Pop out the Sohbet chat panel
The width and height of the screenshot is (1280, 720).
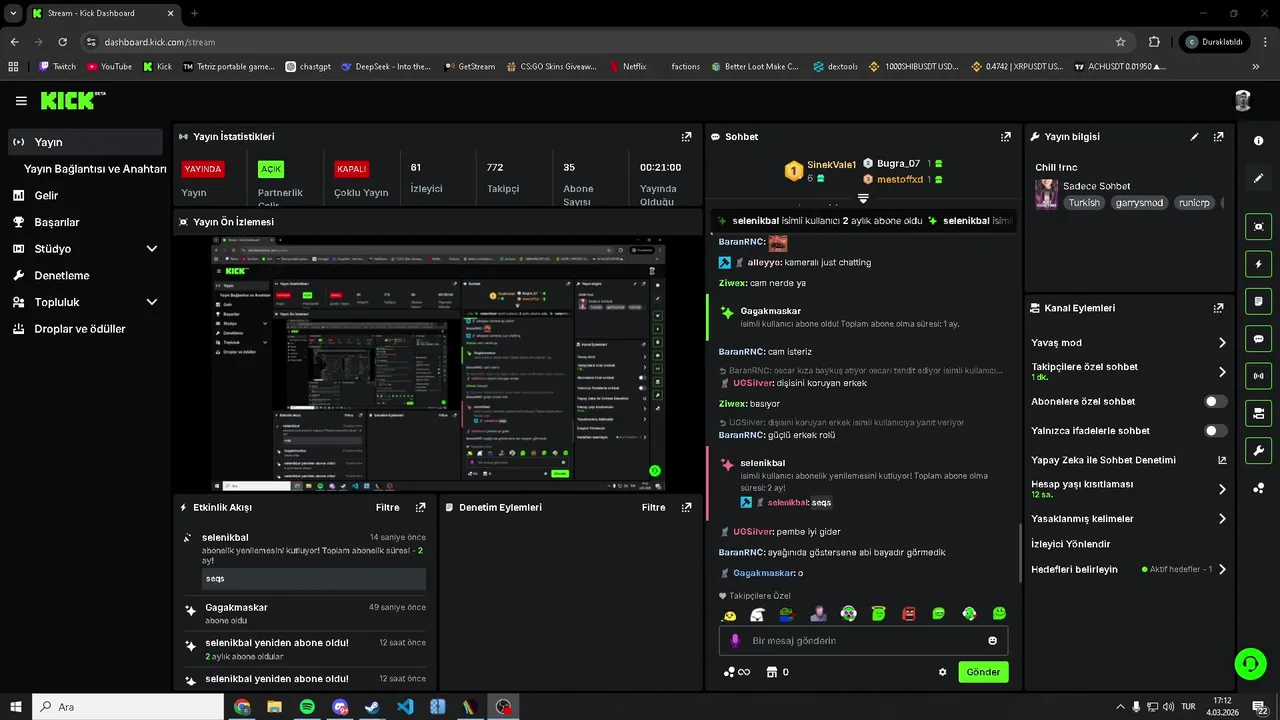click(x=1005, y=137)
